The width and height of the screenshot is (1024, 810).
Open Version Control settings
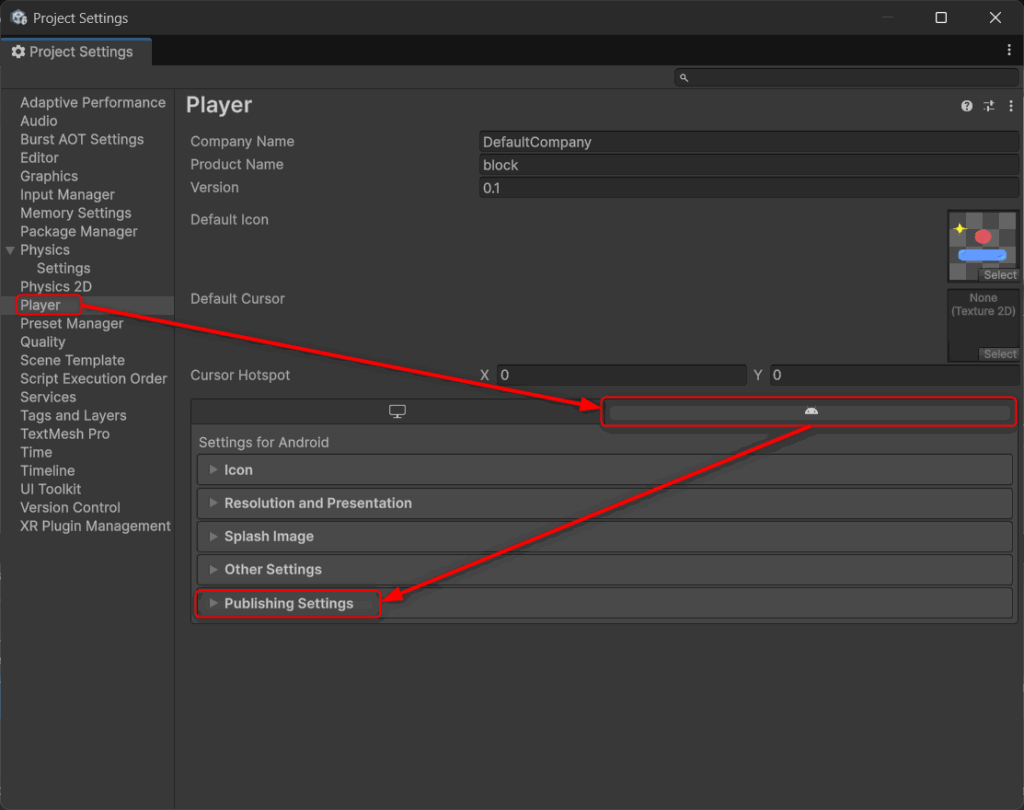70,508
